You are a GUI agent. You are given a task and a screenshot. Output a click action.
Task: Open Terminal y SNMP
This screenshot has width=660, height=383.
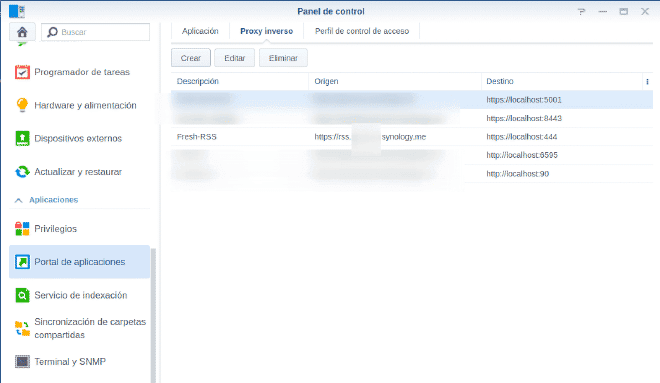click(x=80, y=362)
